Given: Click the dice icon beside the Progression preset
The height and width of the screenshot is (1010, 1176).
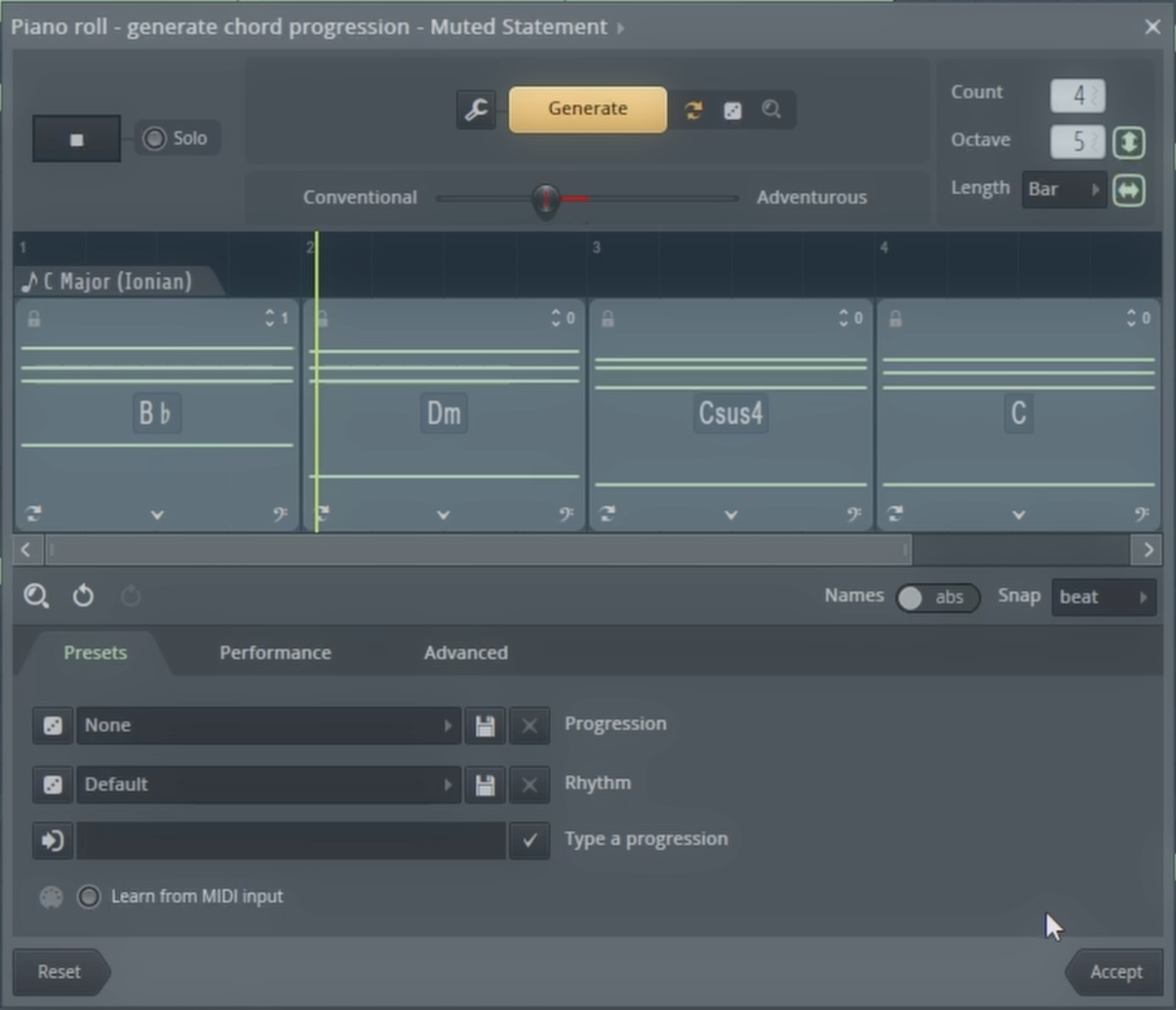Looking at the screenshot, I should tap(52, 725).
